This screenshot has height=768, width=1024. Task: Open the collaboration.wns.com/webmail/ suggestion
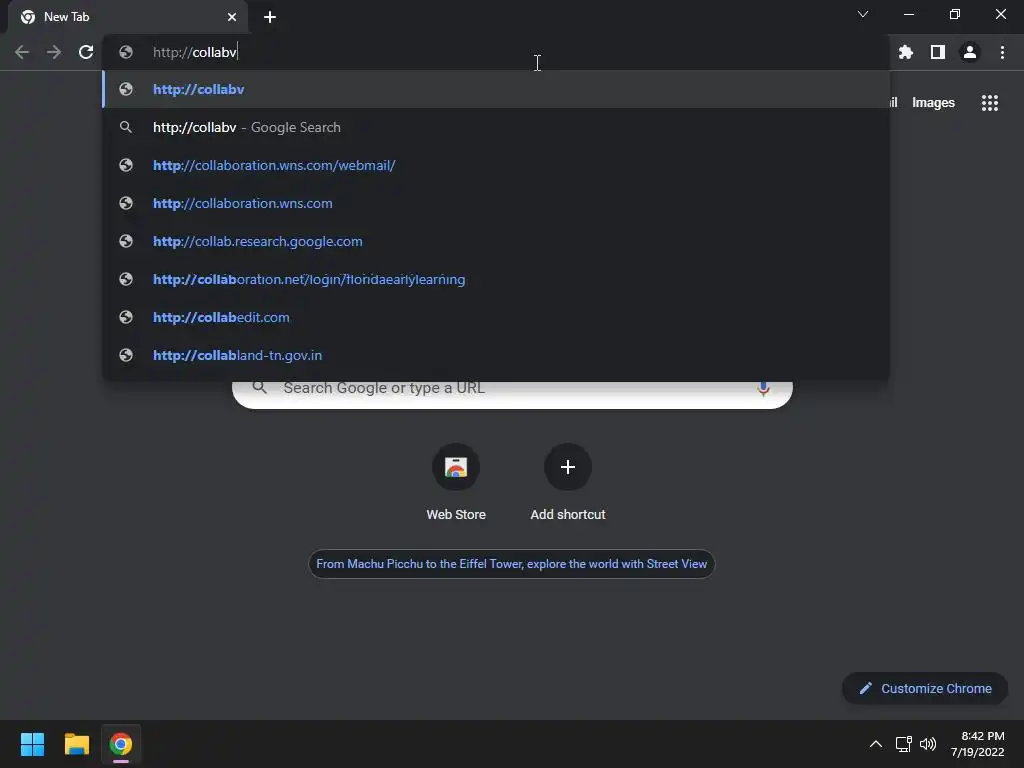496,165
